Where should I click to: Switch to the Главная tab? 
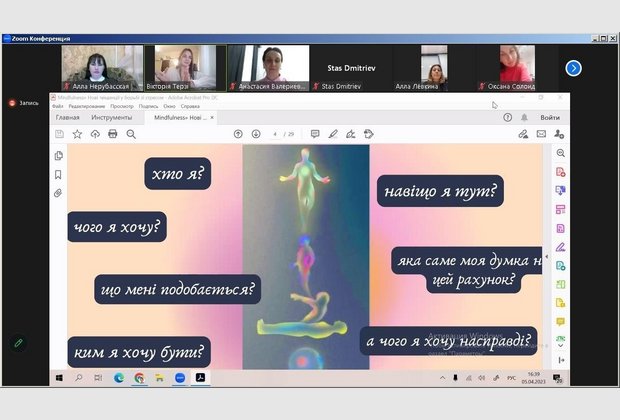click(x=67, y=117)
